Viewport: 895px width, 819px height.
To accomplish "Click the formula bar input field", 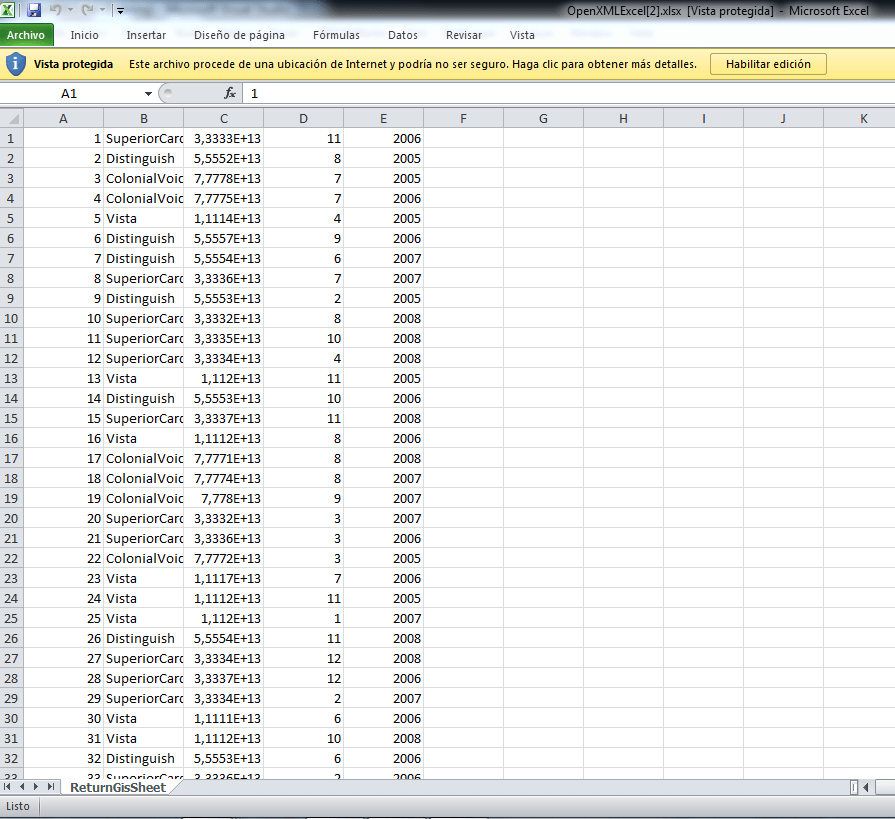I will pos(569,94).
